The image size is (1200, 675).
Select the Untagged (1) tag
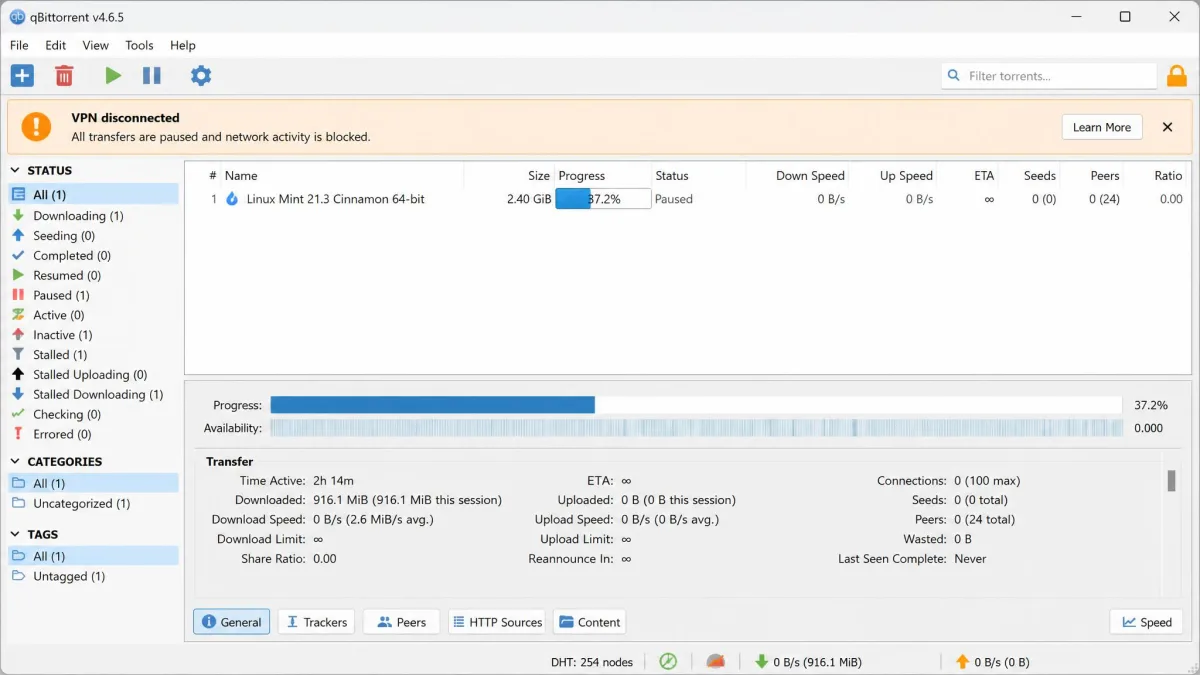pyautogui.click(x=94, y=576)
